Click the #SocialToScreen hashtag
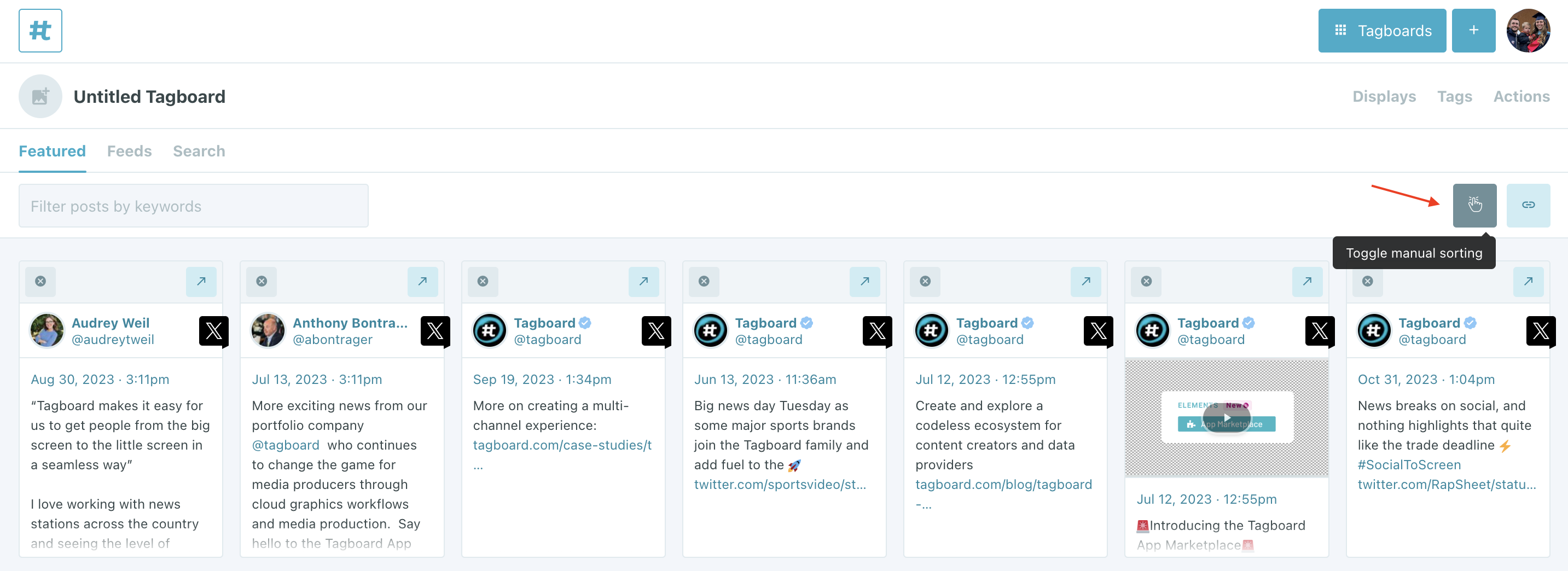The height and width of the screenshot is (571, 1568). (1409, 465)
